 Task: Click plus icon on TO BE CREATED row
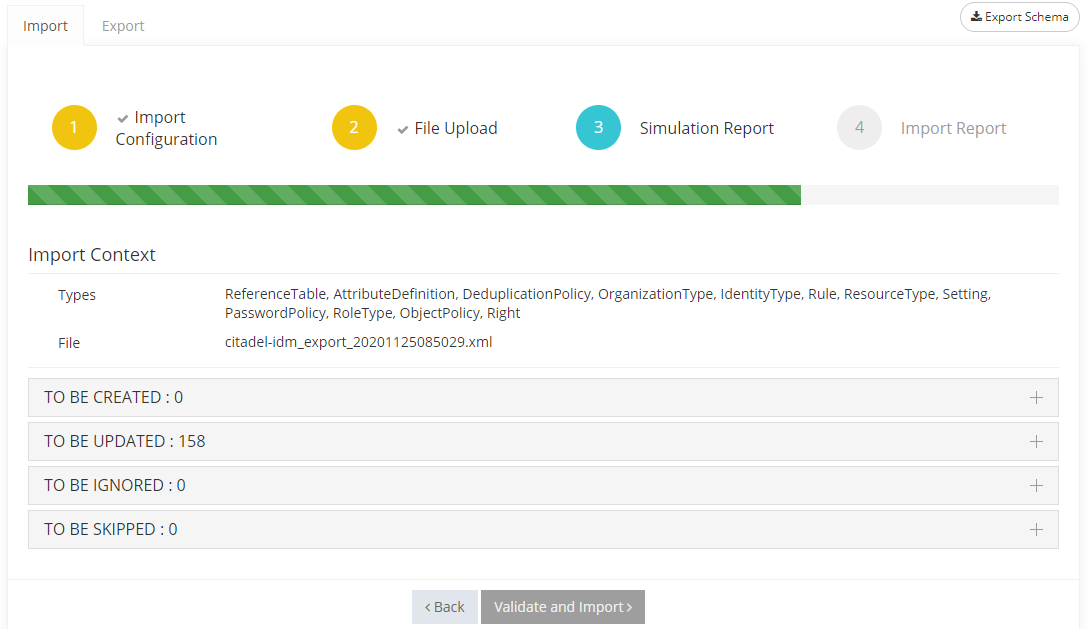(1036, 398)
